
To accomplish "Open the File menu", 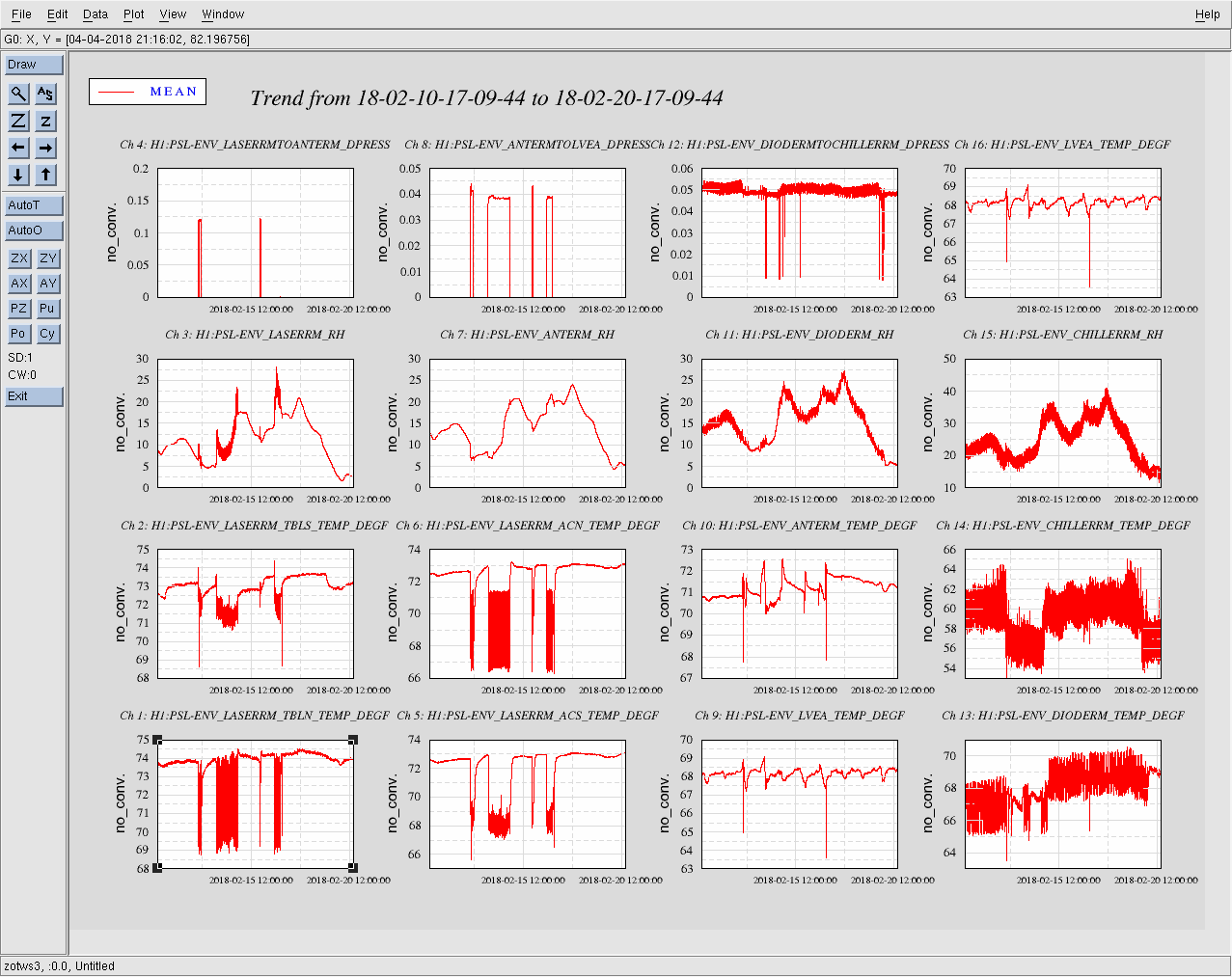I will 21,14.
